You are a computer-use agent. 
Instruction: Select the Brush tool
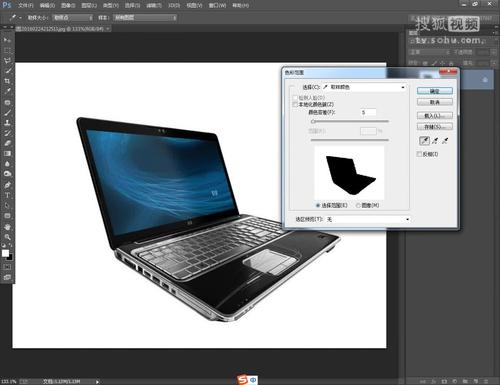7,112
